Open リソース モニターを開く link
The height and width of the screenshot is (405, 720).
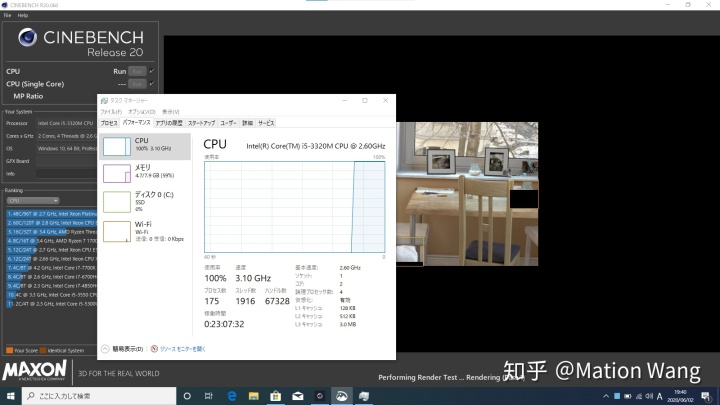point(182,349)
